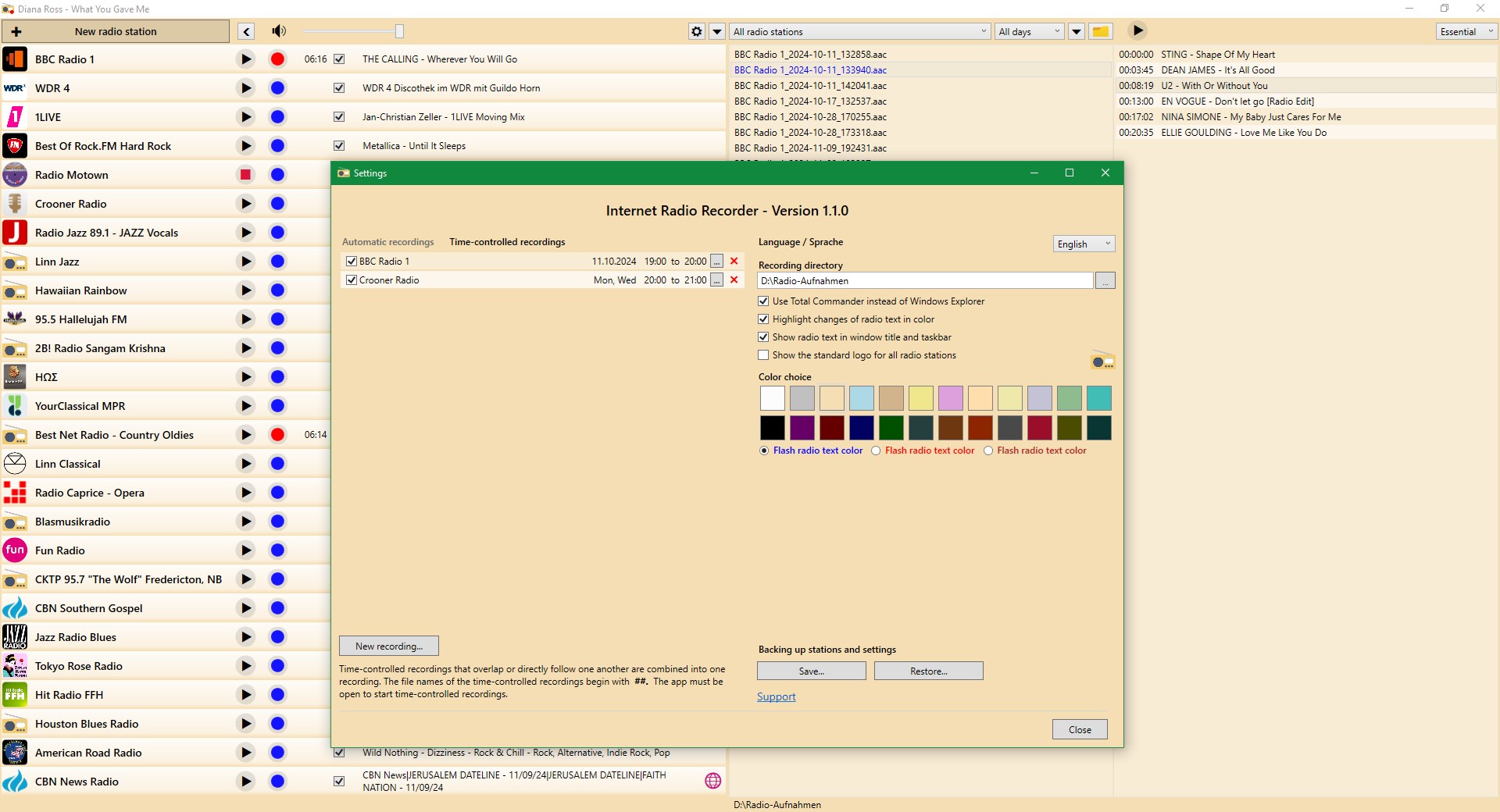Click the New recording... button

point(388,646)
